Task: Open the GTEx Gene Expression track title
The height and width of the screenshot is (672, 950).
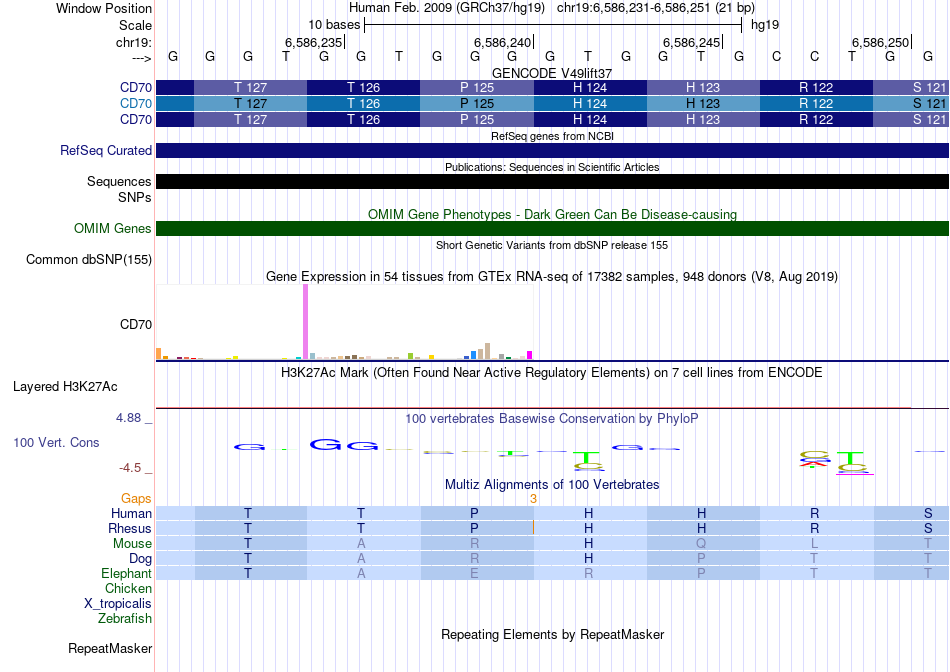Action: point(552,276)
